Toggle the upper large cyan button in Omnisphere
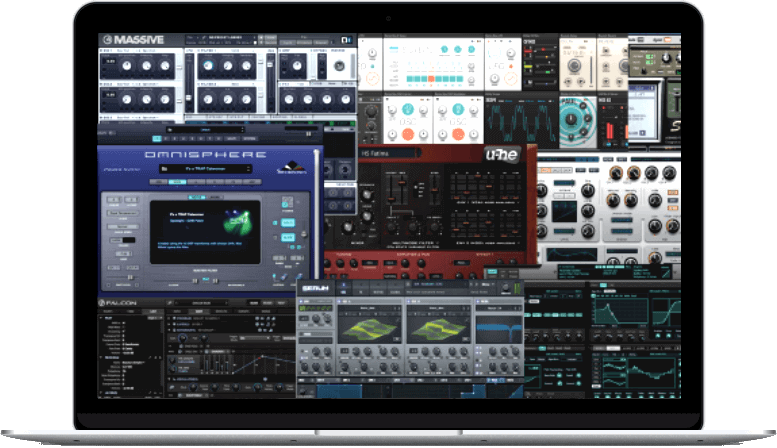 pyautogui.click(x=288, y=223)
